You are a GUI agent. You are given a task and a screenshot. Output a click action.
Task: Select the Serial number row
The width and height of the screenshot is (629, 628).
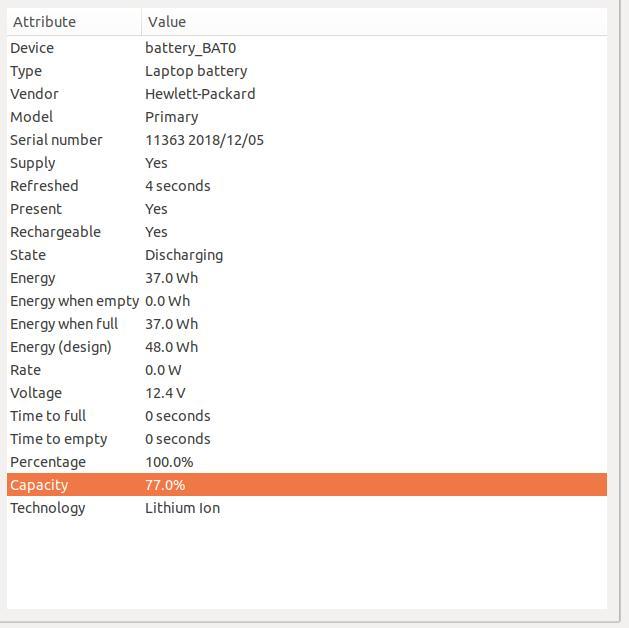307,140
